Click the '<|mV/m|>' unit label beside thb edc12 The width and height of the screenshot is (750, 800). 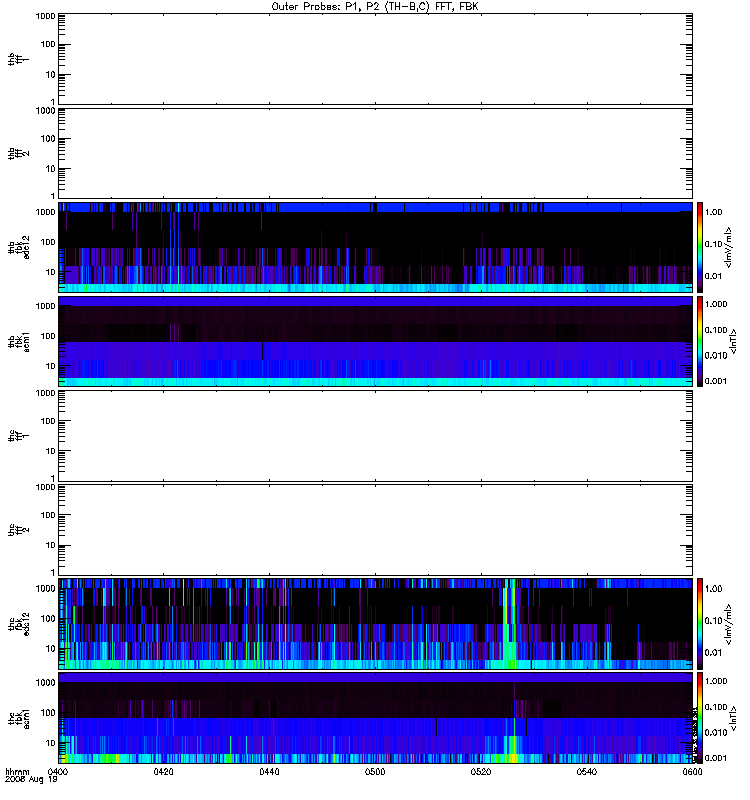(729, 247)
